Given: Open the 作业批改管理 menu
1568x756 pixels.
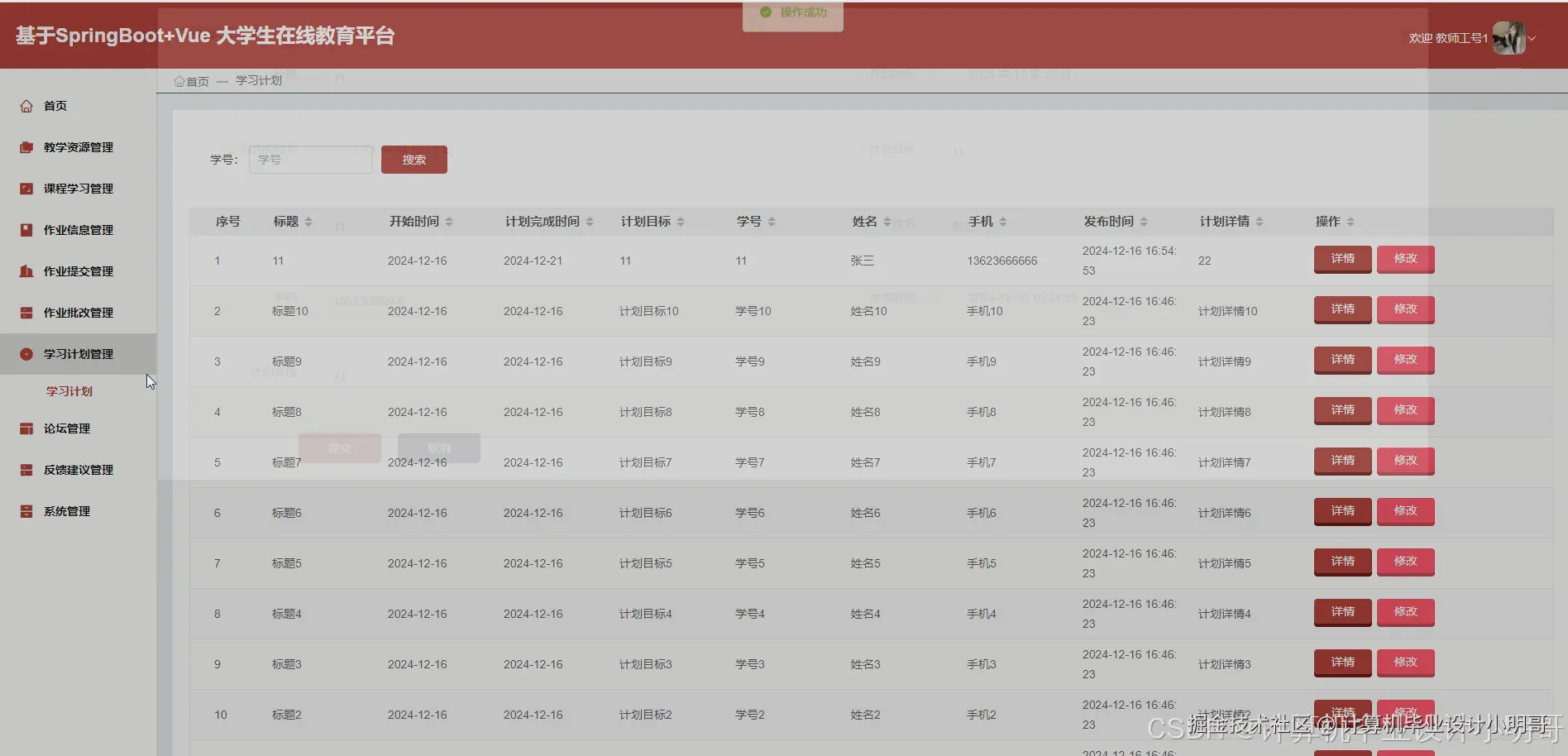Looking at the screenshot, I should (x=78, y=313).
